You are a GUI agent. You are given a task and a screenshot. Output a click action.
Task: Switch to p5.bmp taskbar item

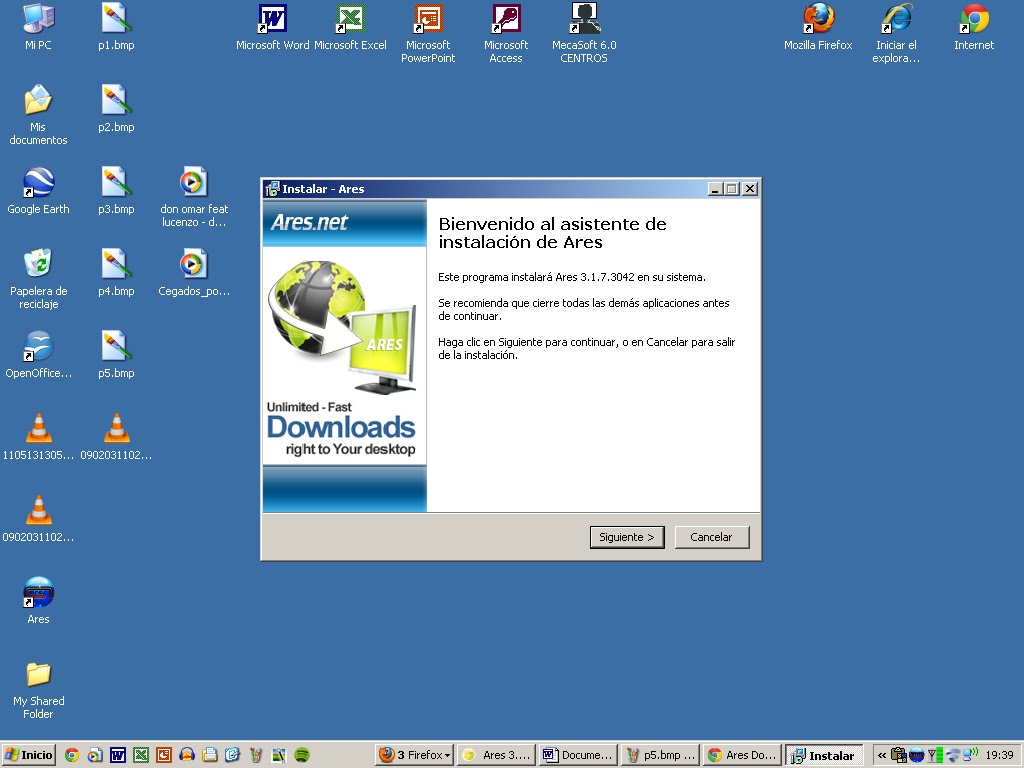pos(660,755)
